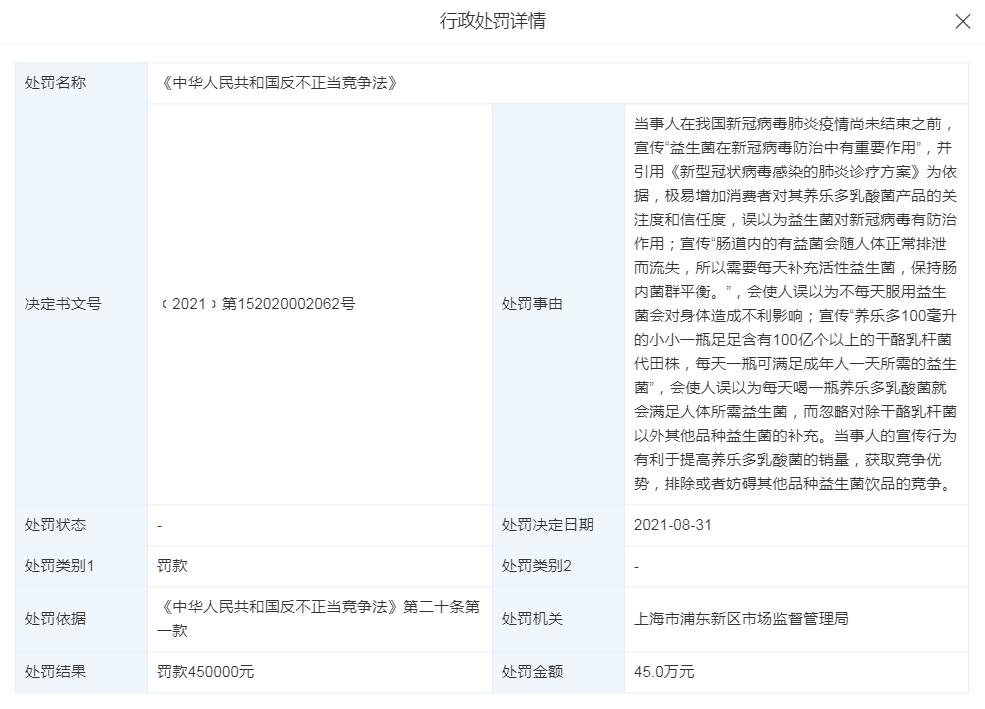The width and height of the screenshot is (985, 709).
Task: Click the 处罚决定日期 label
Action: pyautogui.click(x=547, y=525)
